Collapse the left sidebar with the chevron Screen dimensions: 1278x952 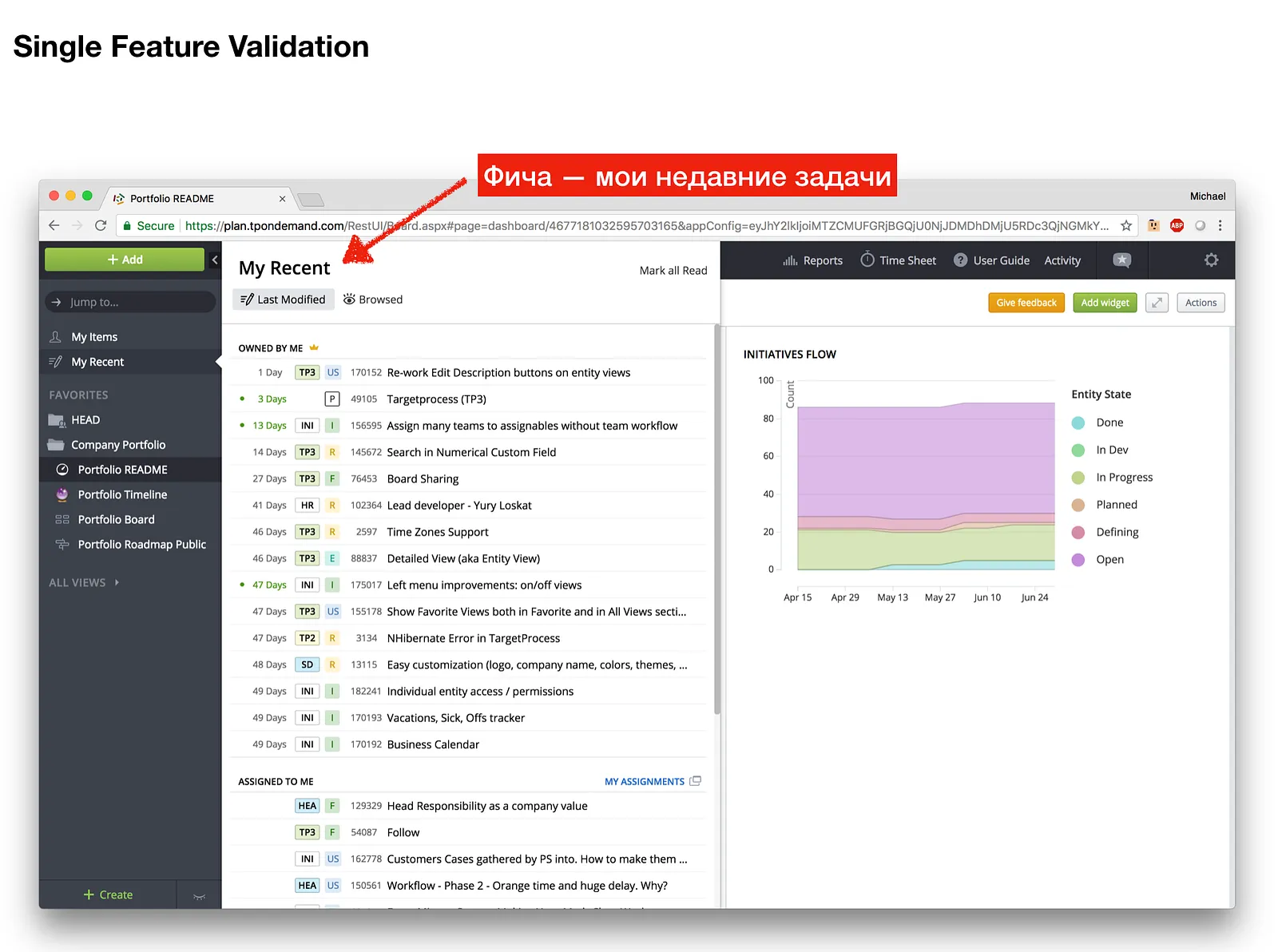pyautogui.click(x=214, y=260)
